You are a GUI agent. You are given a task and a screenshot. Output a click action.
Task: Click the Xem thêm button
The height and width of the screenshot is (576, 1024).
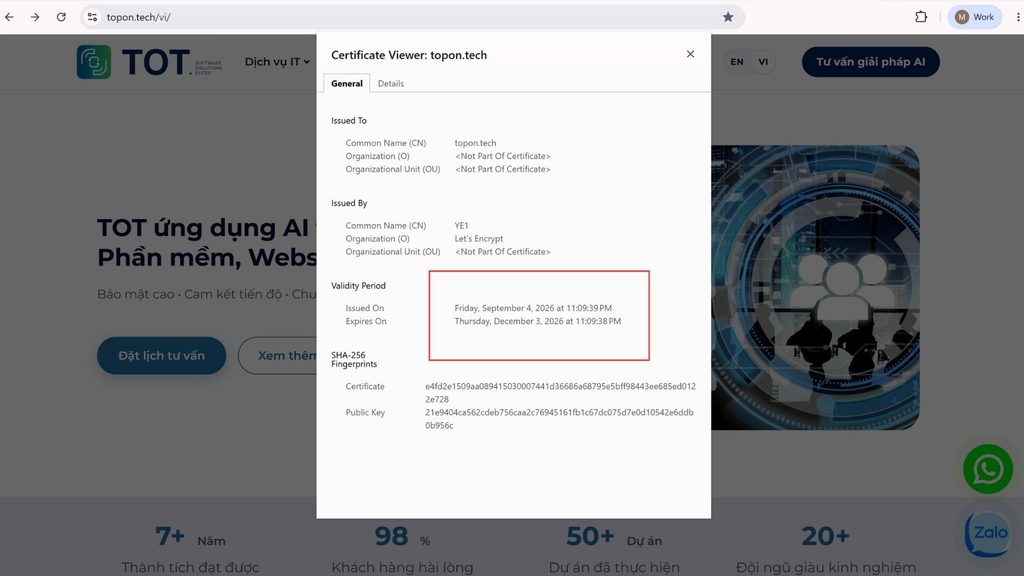point(278,355)
